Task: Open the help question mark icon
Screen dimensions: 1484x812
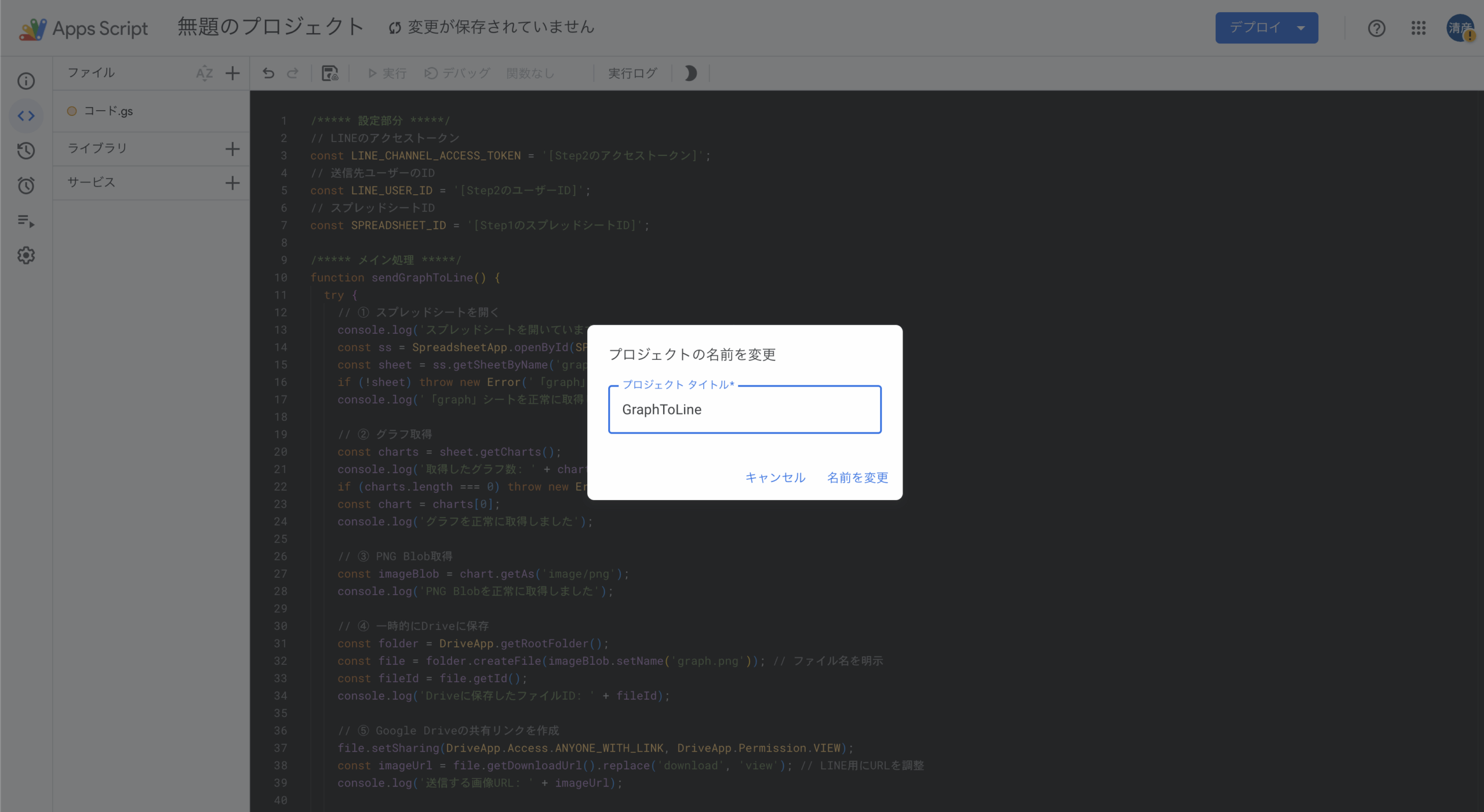Action: point(1376,28)
